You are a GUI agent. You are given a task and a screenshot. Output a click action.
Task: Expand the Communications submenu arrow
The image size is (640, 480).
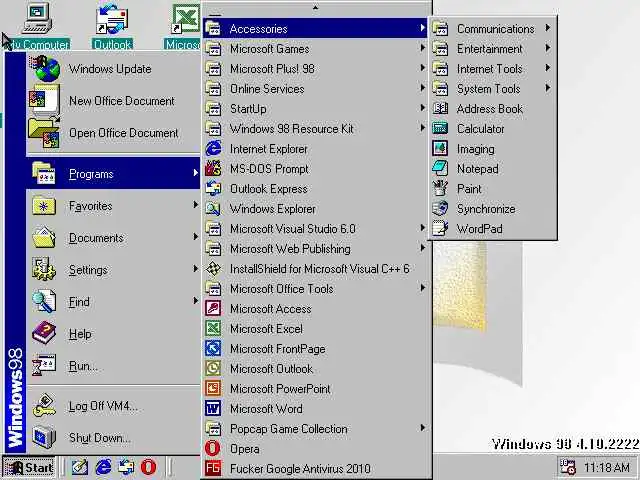tap(548, 28)
